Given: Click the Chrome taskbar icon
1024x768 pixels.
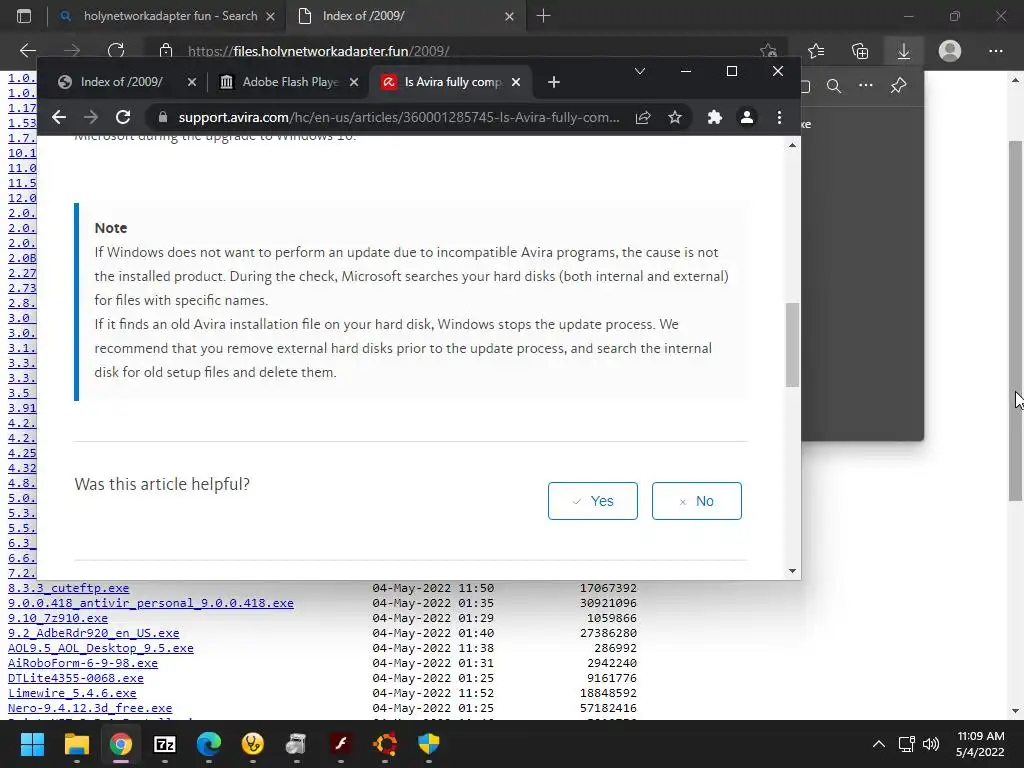Looking at the screenshot, I should (x=120, y=743).
